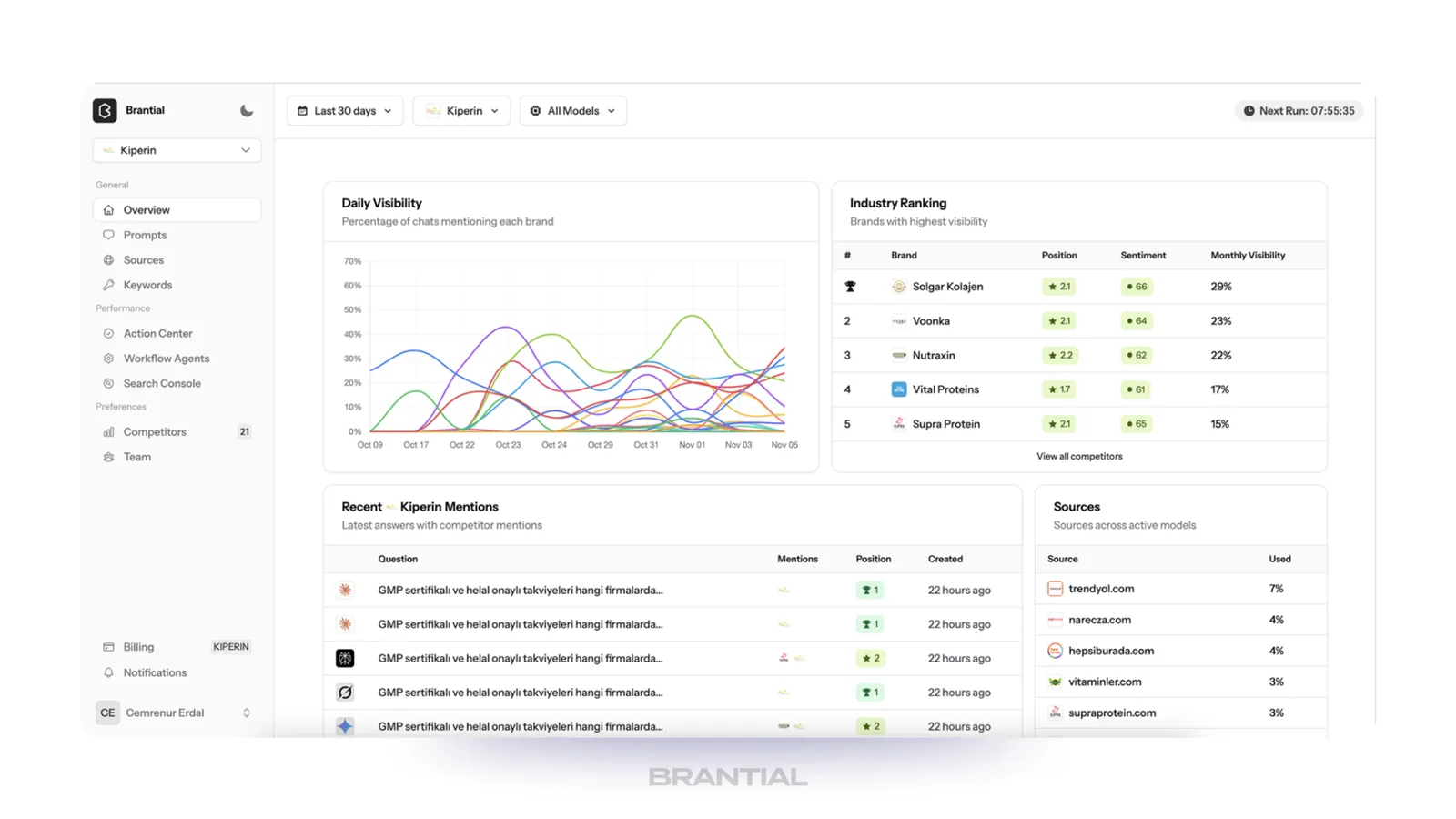Open the Kiperin brand filter in top bar
Image resolution: width=1456 pixels, height=819 pixels.
tap(461, 111)
